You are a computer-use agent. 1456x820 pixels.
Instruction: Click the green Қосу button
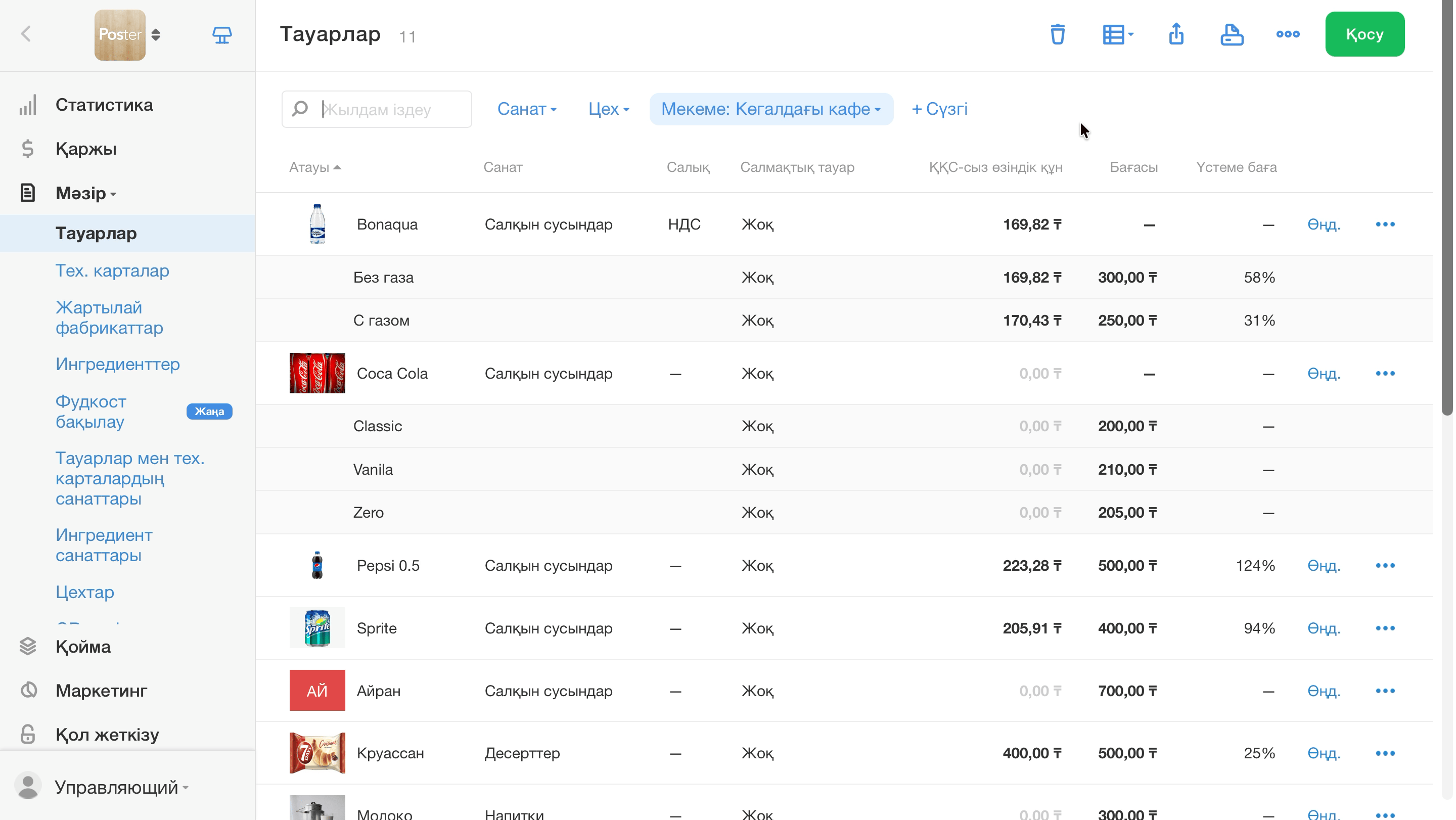tap(1364, 34)
